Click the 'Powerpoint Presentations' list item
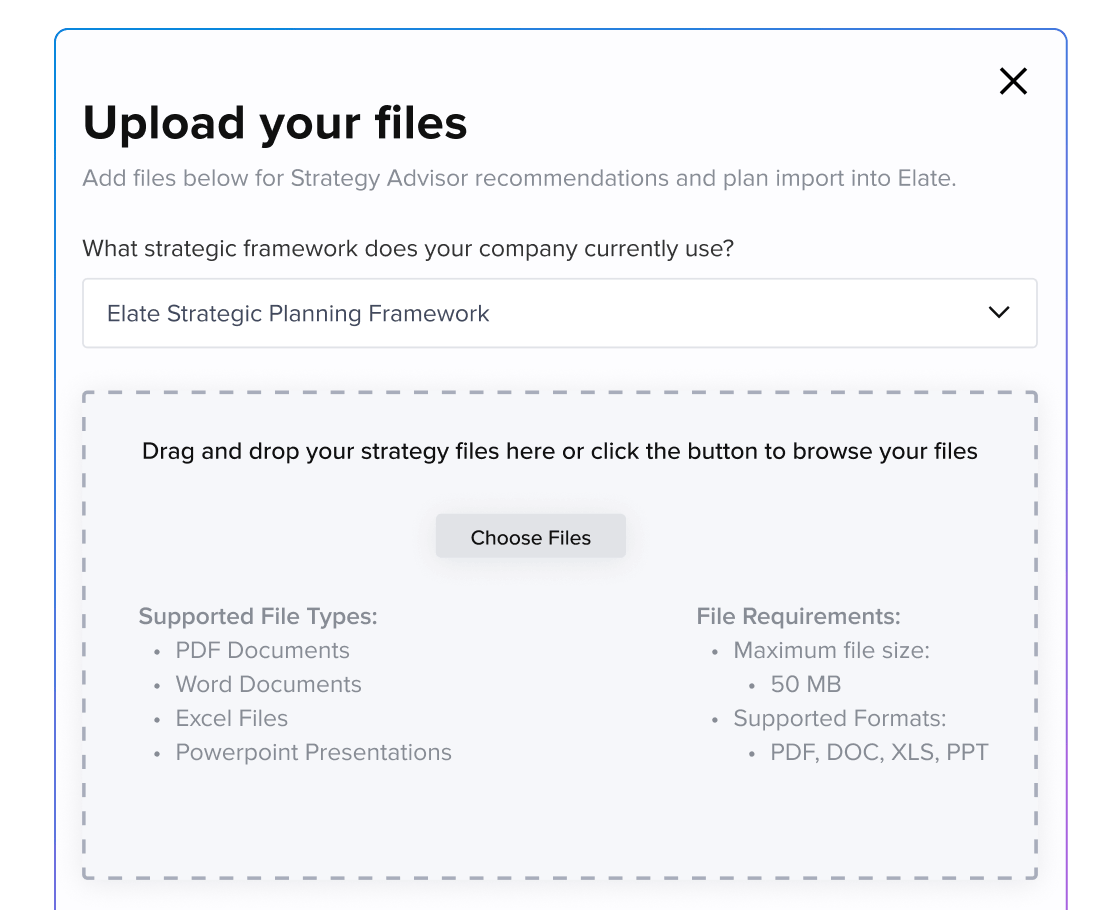1120x910 pixels. (314, 752)
